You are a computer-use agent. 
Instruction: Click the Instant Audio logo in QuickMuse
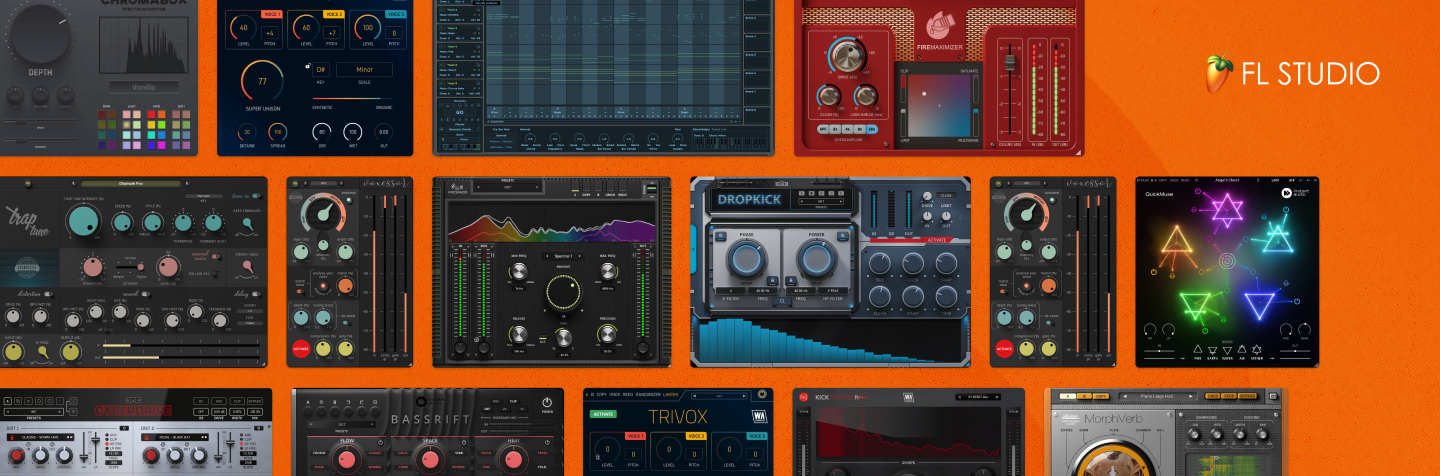[1285, 194]
